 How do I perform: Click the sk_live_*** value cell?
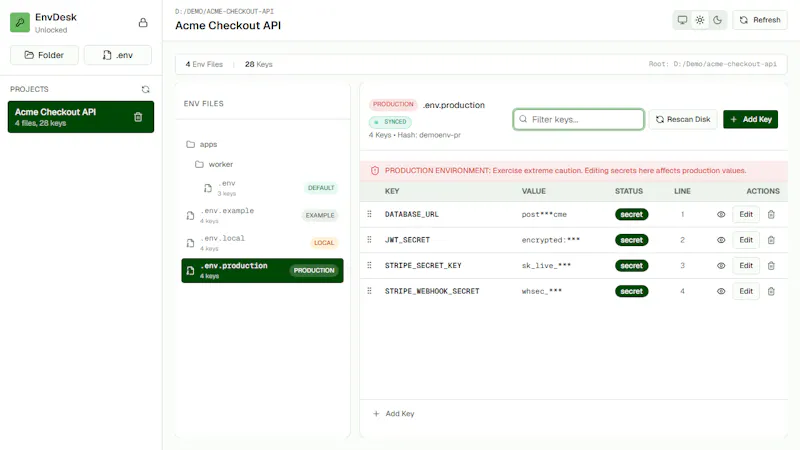click(546, 266)
